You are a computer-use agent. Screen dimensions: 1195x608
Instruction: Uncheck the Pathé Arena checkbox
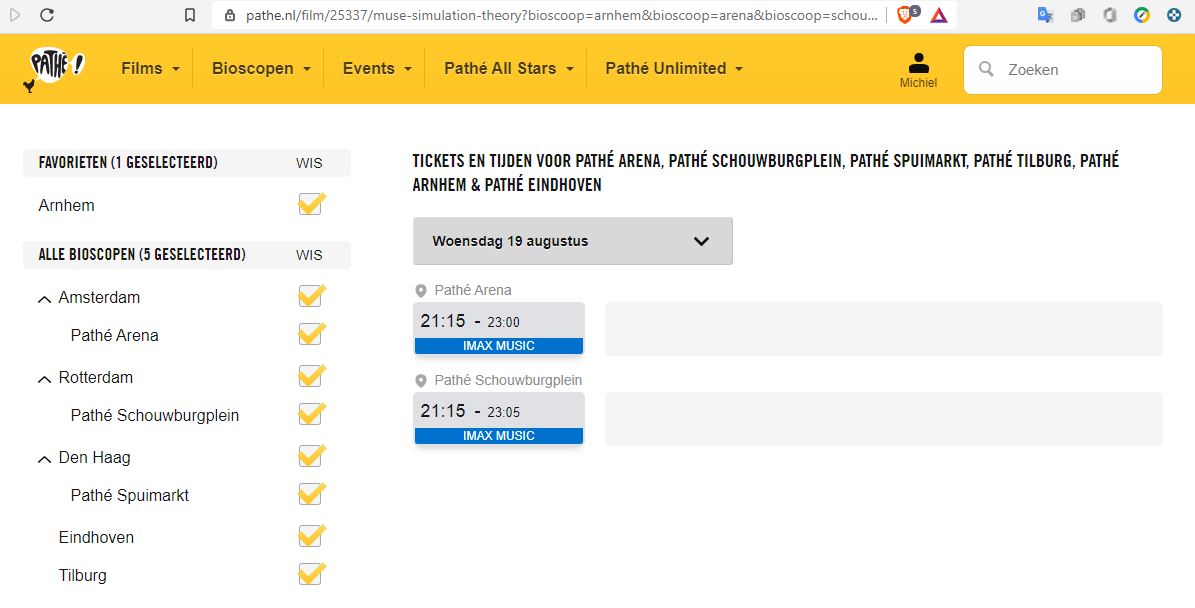point(311,334)
